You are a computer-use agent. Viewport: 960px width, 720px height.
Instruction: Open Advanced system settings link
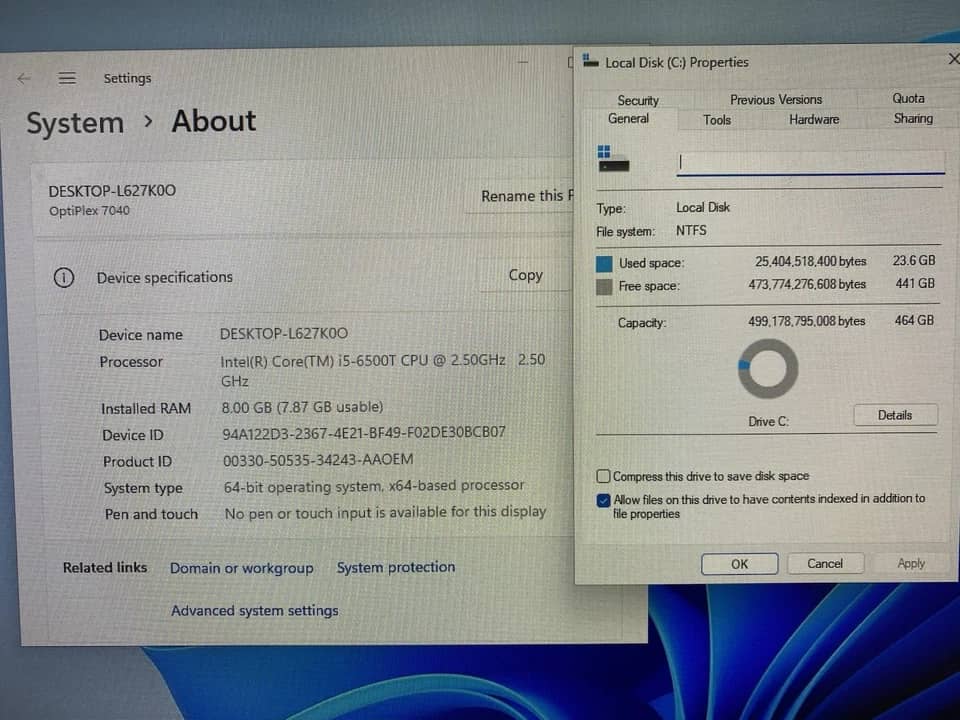pyautogui.click(x=255, y=611)
